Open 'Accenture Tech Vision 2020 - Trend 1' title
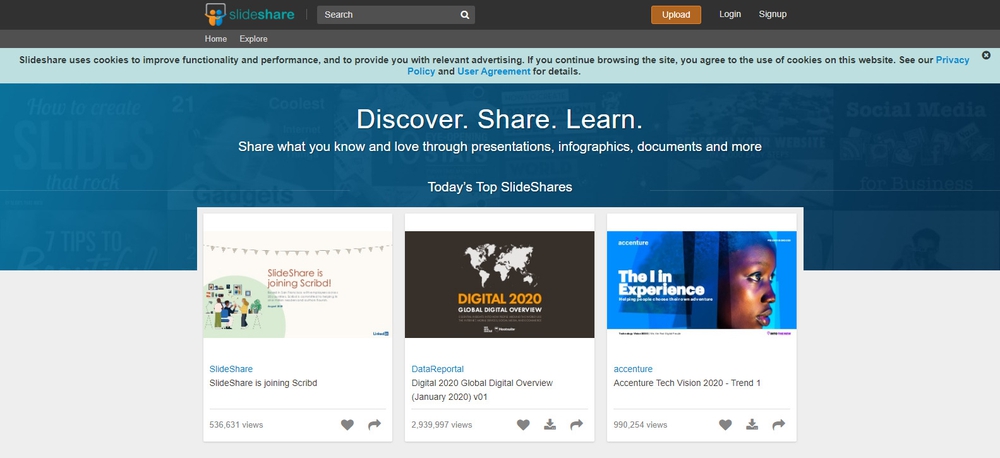 (687, 383)
